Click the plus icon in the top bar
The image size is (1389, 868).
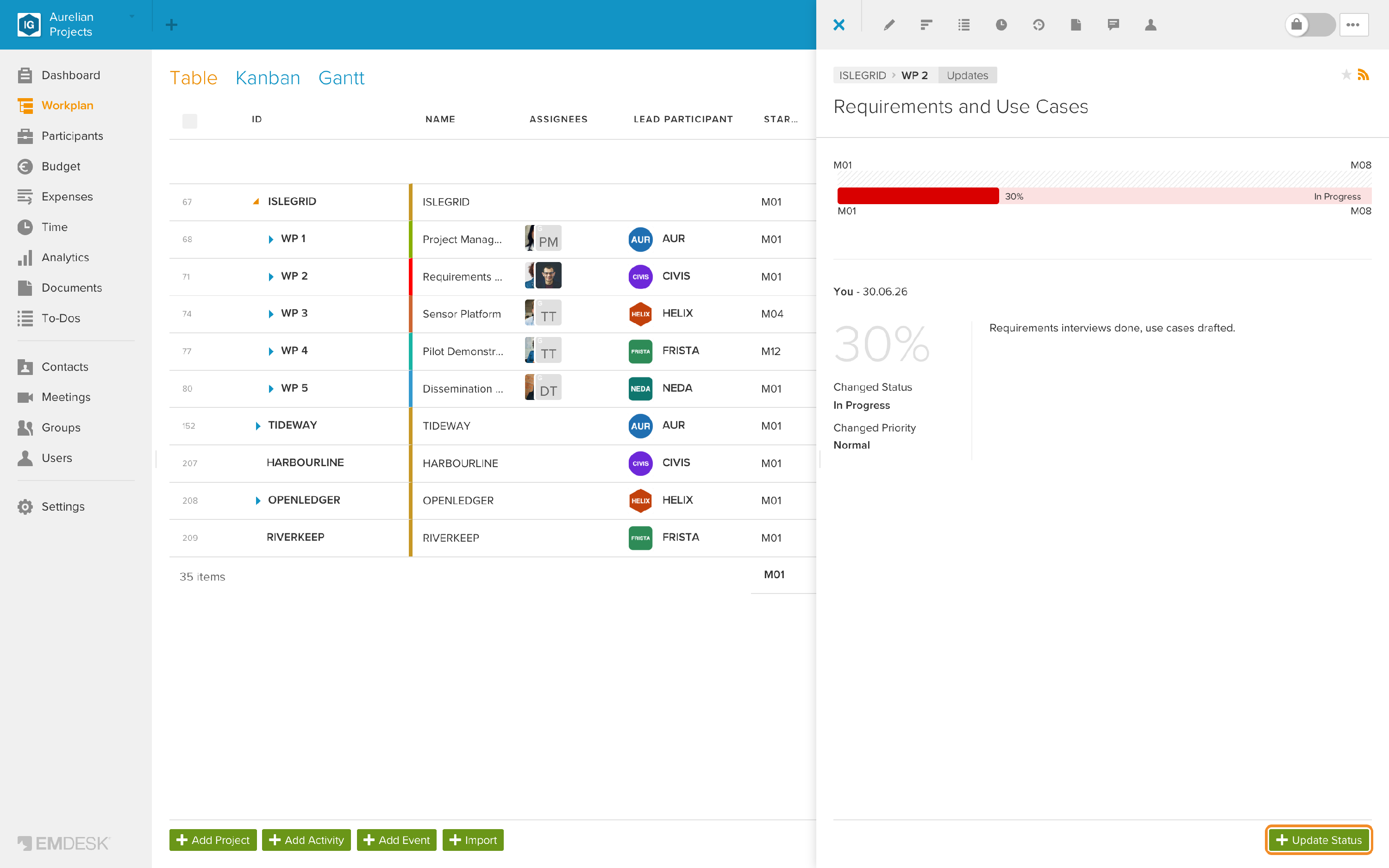point(171,25)
